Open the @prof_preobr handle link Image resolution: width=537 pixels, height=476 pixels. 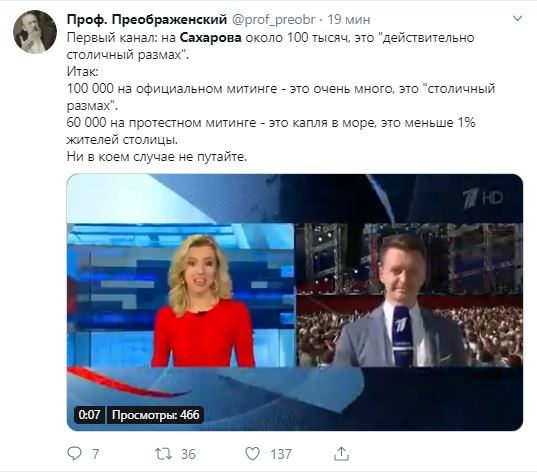click(x=273, y=20)
